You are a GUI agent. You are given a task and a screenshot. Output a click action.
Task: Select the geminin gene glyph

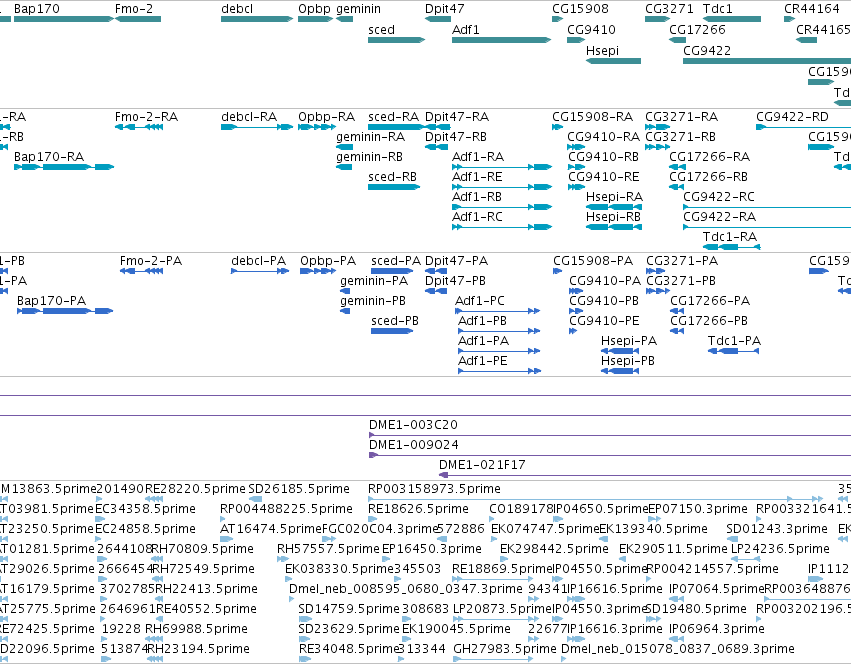pos(344,19)
